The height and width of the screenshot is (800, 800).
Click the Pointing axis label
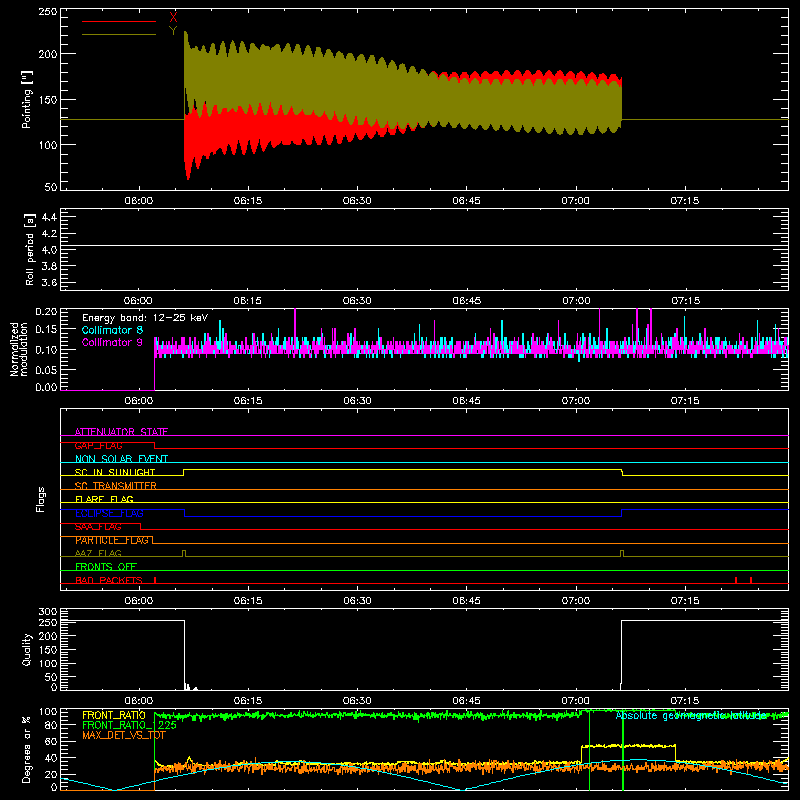[x=27, y=99]
